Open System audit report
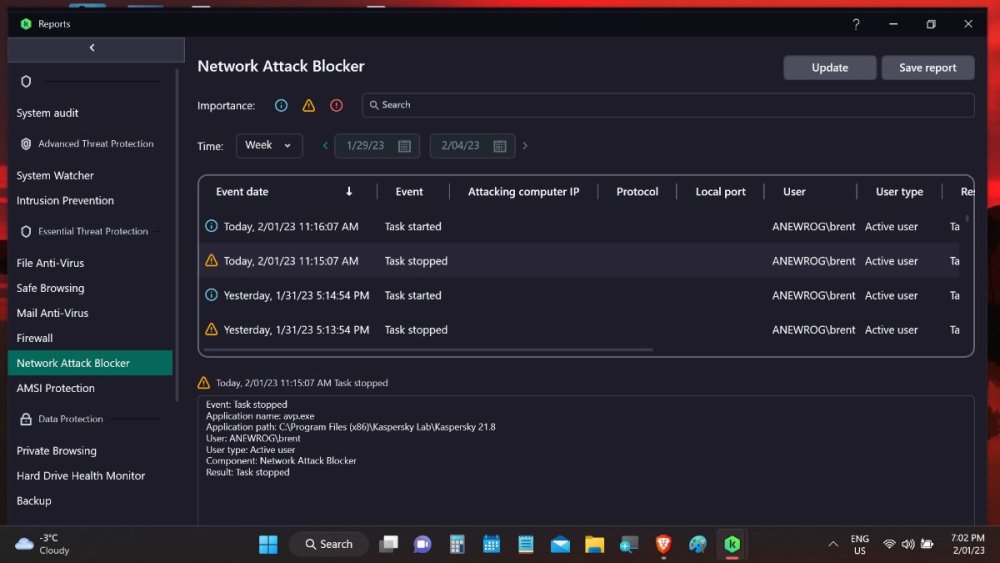This screenshot has width=1000, height=563. click(x=47, y=113)
